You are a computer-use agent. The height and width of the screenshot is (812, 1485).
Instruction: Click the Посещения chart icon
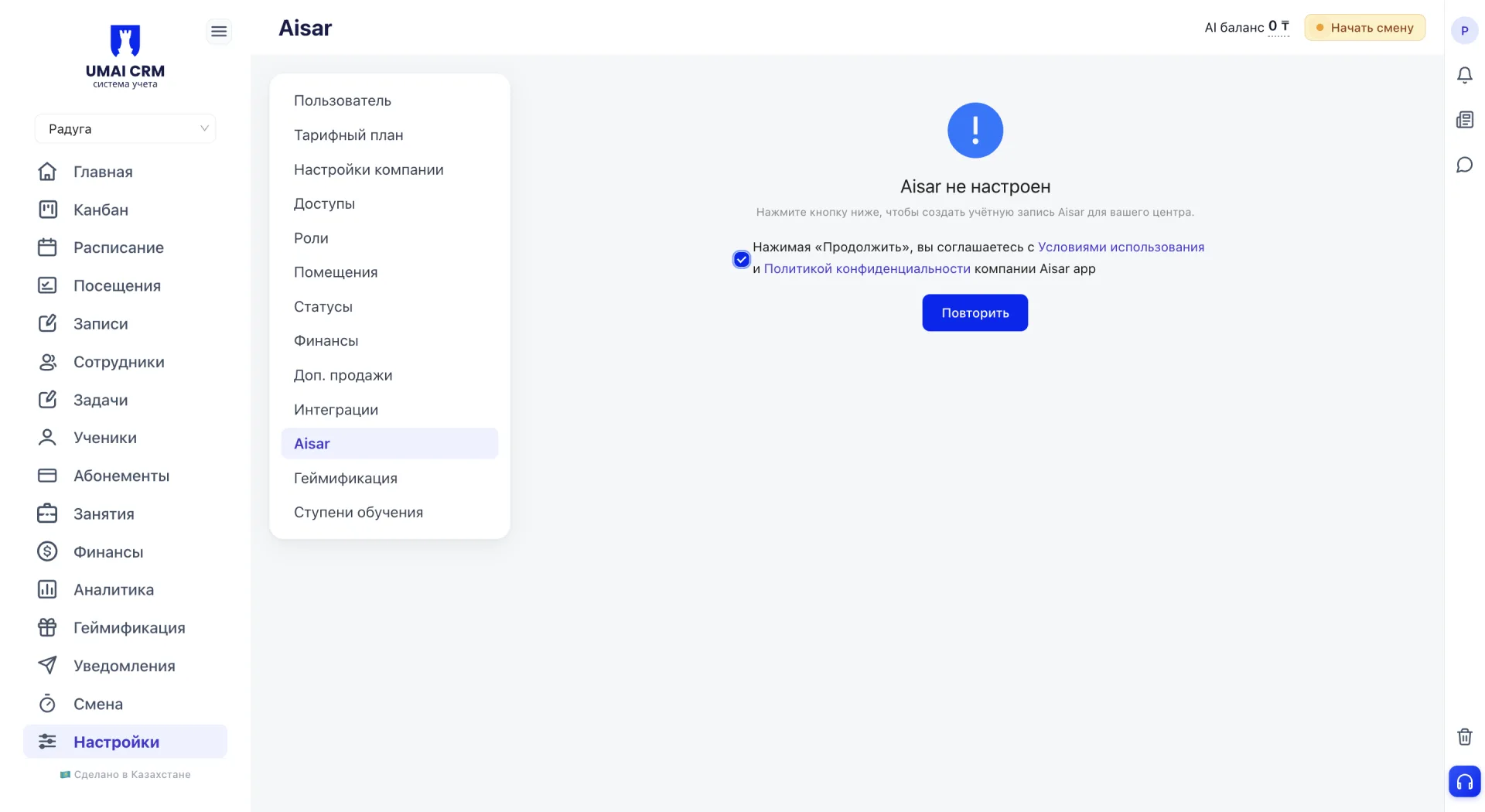pos(47,285)
